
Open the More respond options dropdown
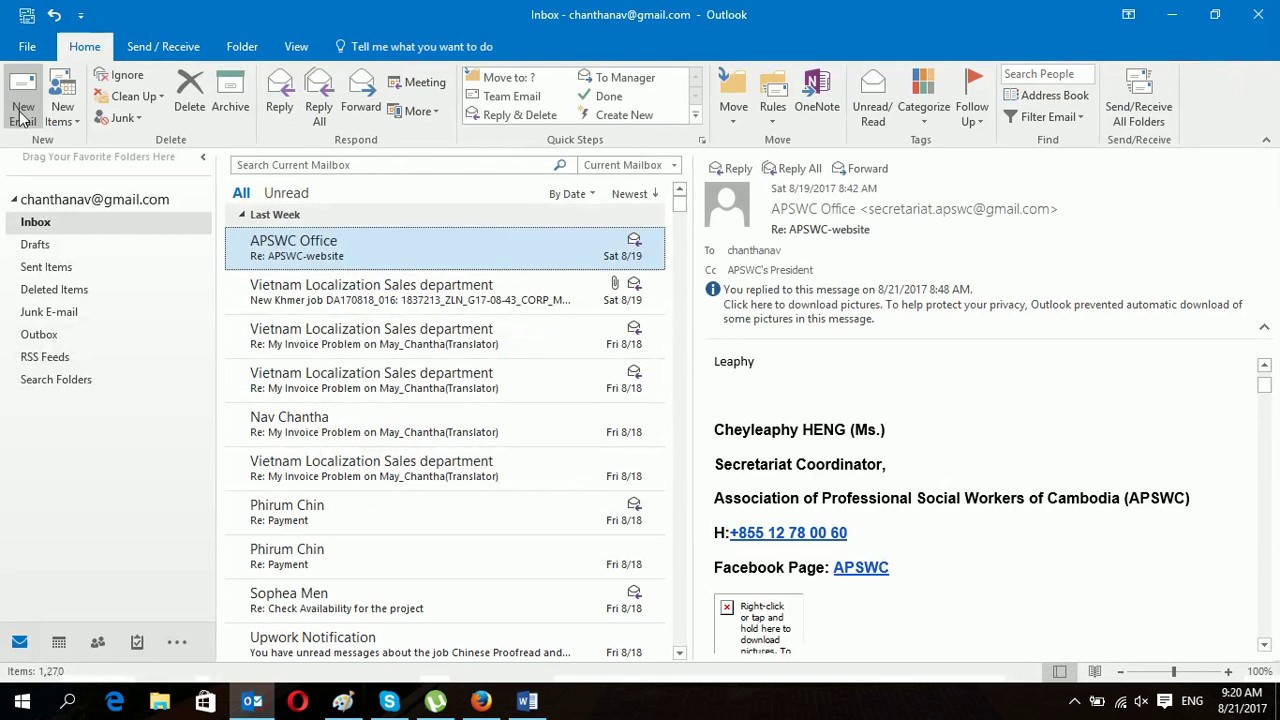413,111
